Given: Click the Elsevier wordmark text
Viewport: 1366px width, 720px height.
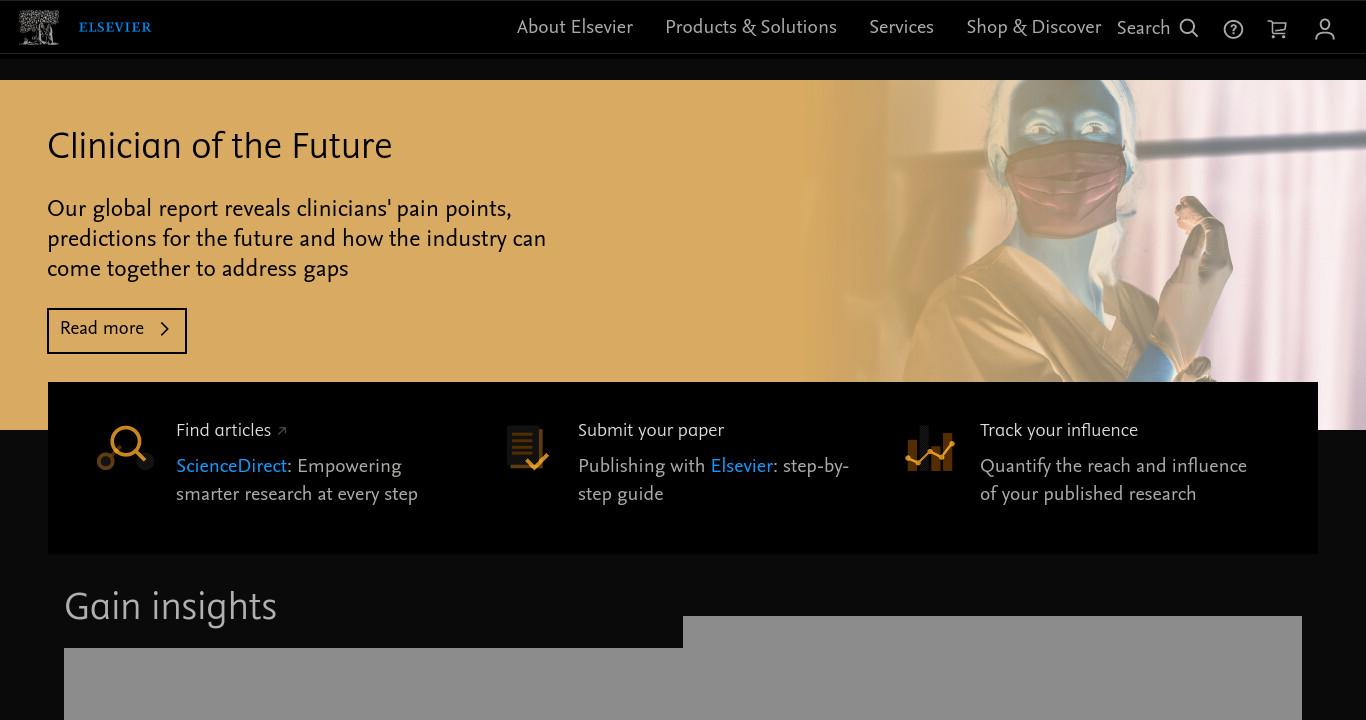Looking at the screenshot, I should [x=115, y=27].
